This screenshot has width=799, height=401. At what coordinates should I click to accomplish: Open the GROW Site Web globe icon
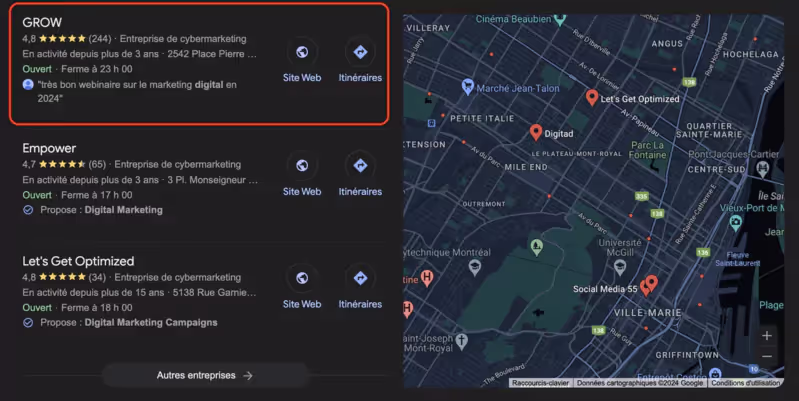coord(302,52)
